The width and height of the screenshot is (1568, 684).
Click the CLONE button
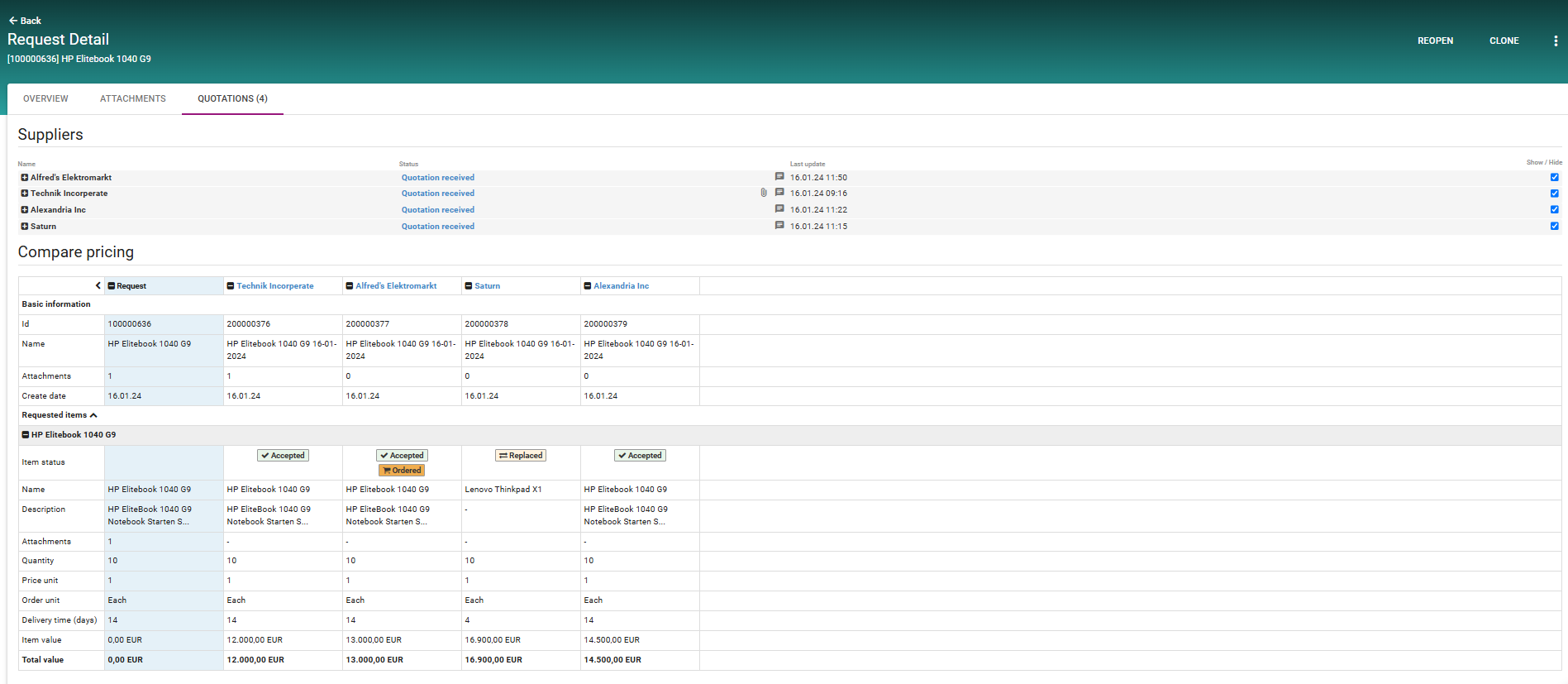tap(1504, 41)
